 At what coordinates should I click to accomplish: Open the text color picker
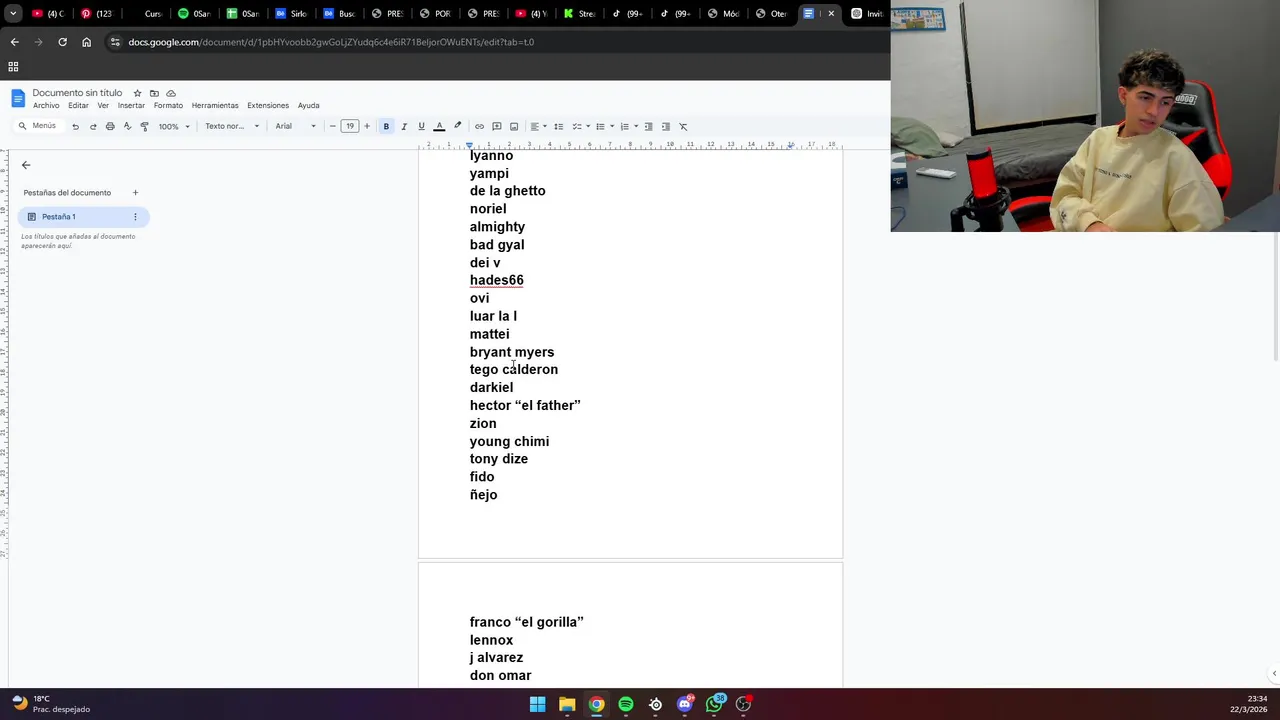(439, 126)
